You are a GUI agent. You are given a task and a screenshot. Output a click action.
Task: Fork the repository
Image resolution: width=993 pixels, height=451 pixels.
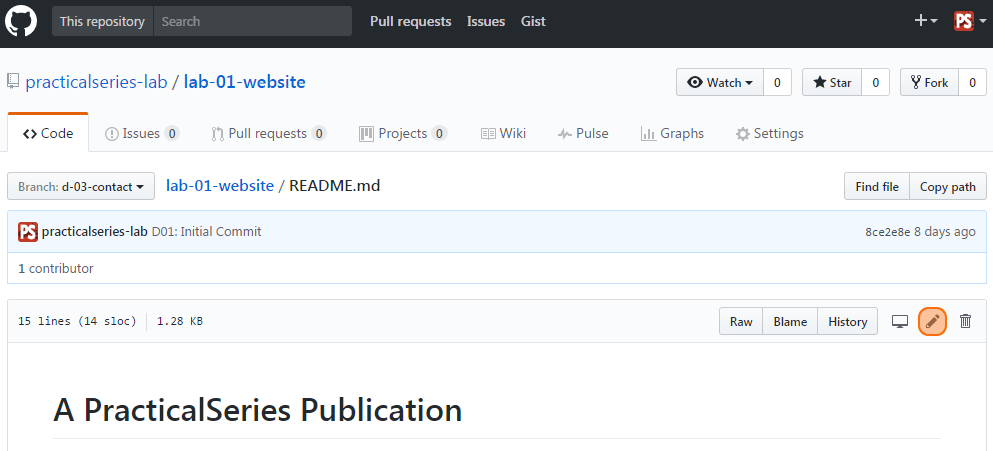coord(929,82)
